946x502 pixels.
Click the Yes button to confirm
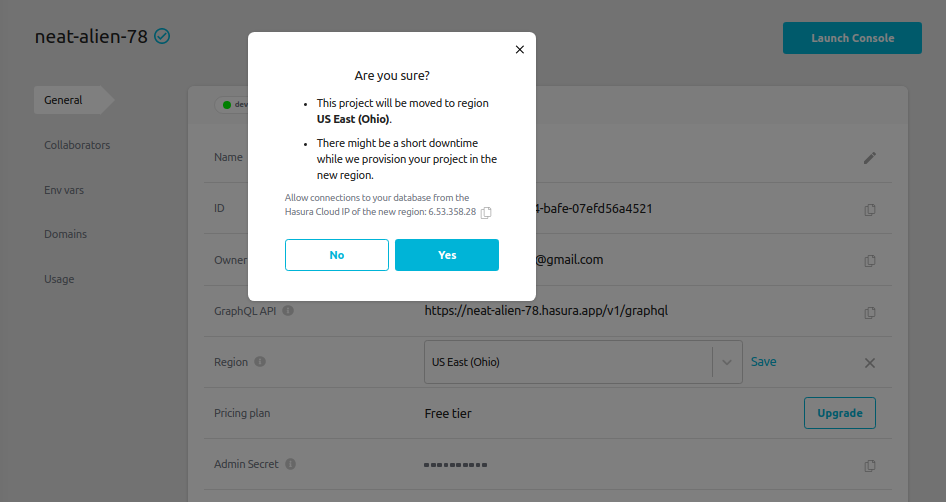tap(447, 255)
